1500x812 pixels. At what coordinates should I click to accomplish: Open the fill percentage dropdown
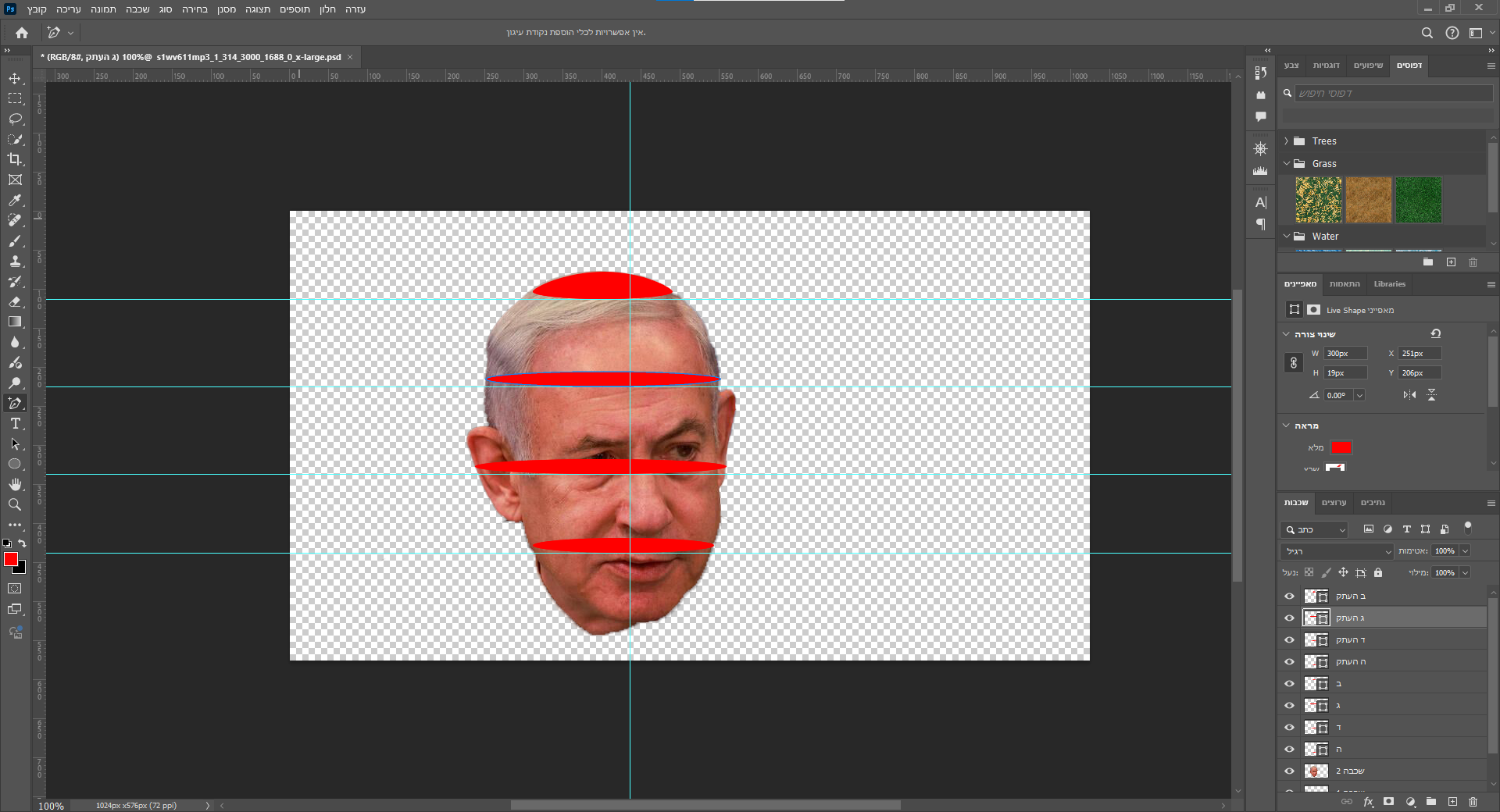(1465, 572)
